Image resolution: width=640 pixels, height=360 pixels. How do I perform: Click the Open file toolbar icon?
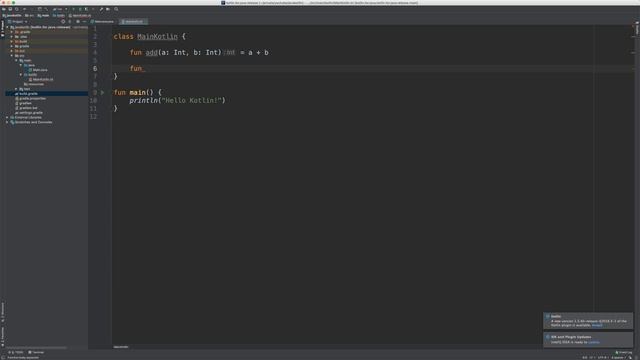tap(4, 9)
